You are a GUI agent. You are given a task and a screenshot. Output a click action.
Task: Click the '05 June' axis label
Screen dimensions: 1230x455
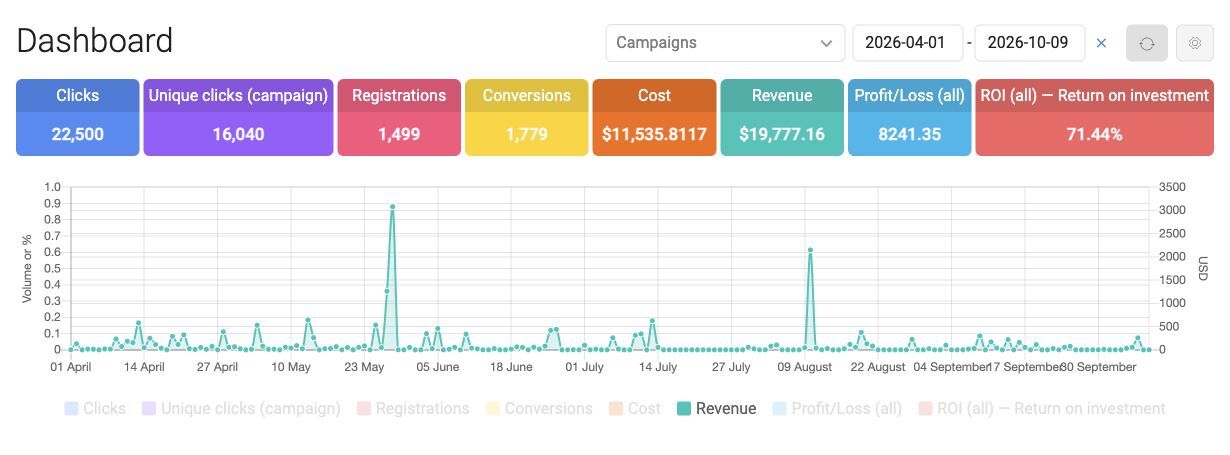point(438,367)
